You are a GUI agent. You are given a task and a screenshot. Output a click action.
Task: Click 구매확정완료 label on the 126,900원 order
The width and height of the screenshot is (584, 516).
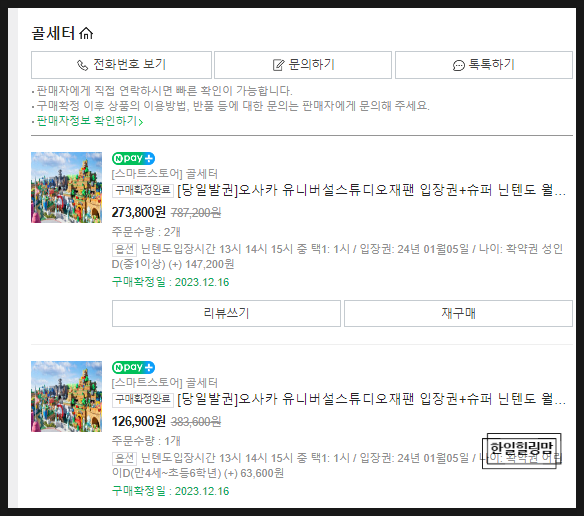point(143,399)
